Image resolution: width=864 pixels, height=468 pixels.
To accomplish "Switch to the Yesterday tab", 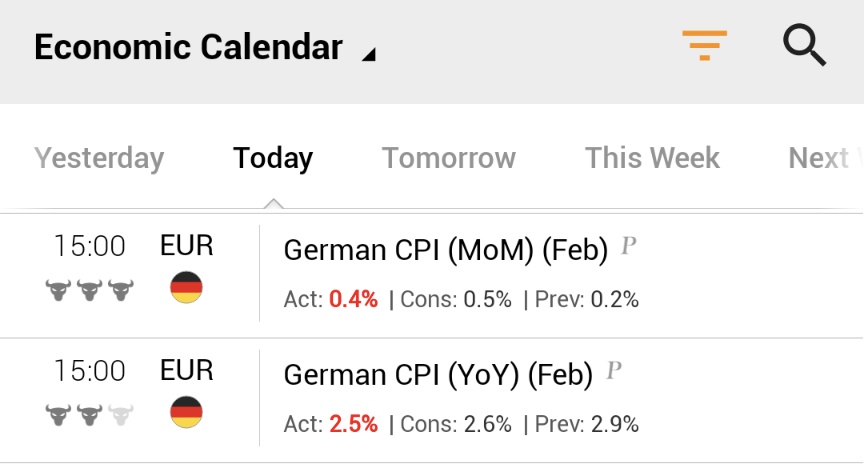I will click(x=99, y=158).
